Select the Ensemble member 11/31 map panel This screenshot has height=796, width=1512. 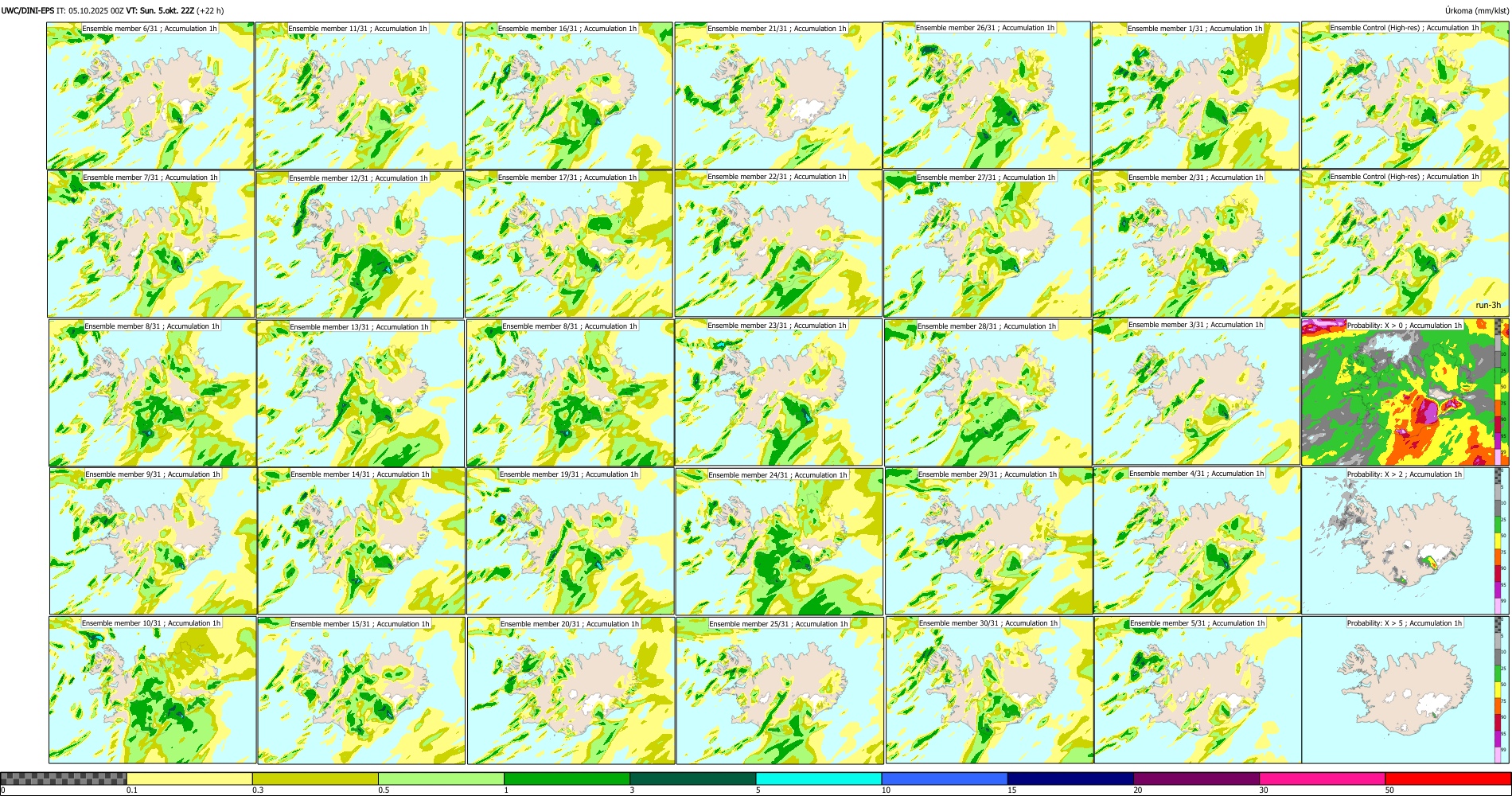click(359, 96)
